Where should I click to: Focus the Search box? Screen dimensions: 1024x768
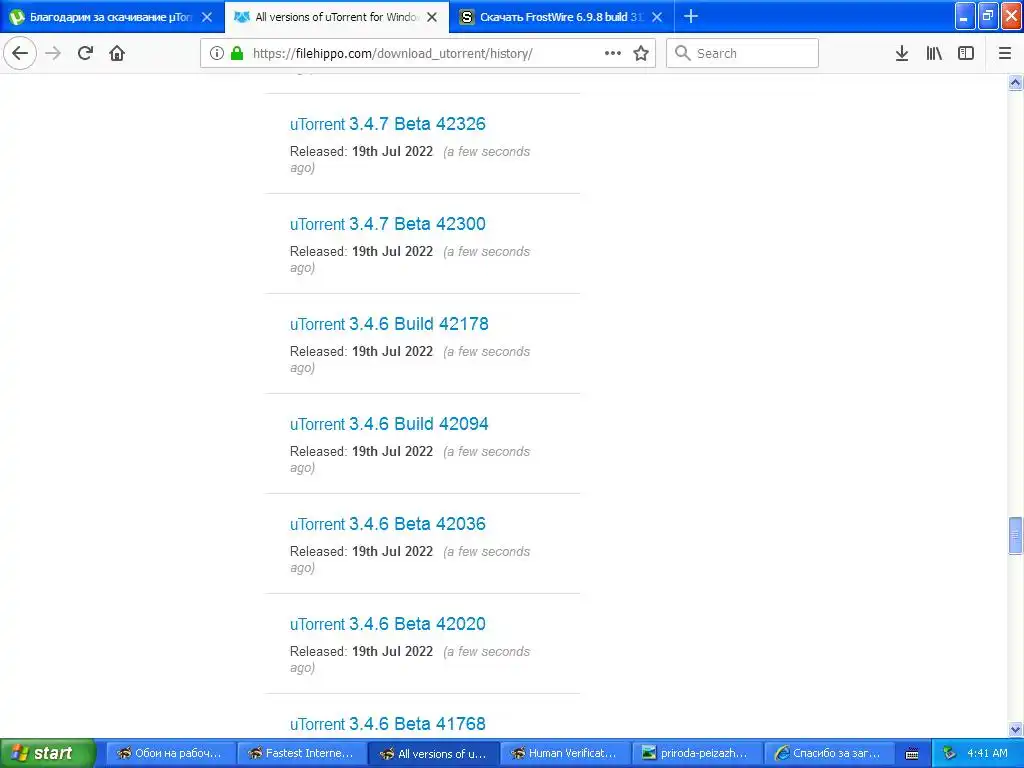point(742,53)
